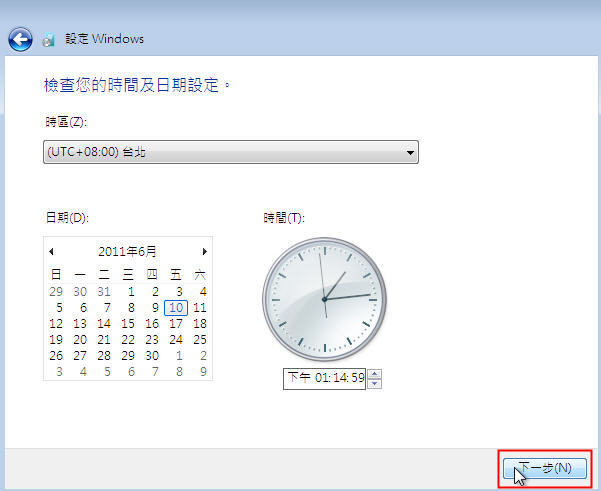Show previous month in calendar
This screenshot has height=491, width=601.
pyautogui.click(x=51, y=251)
